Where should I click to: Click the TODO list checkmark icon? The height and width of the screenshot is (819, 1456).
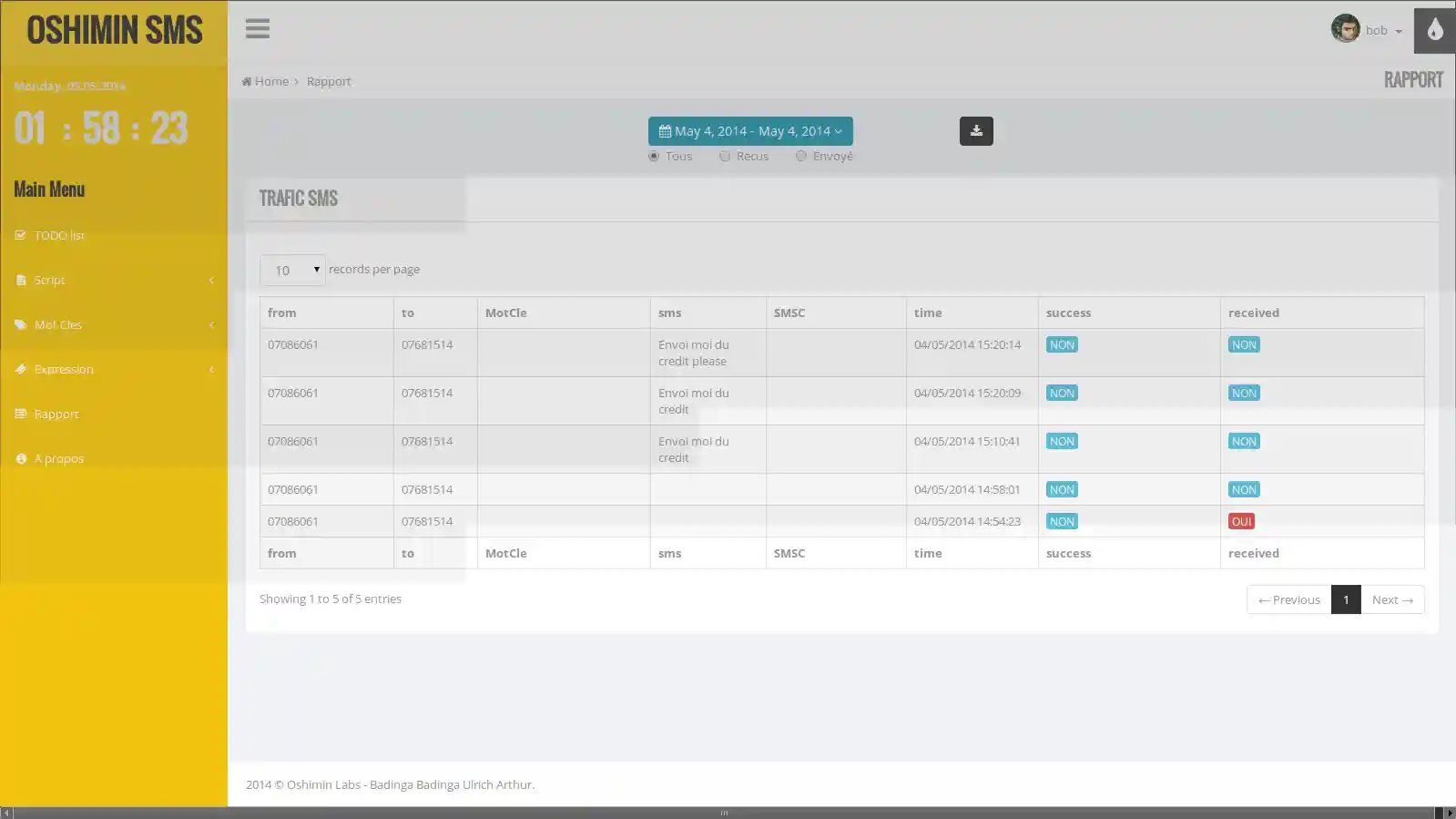pos(21,235)
